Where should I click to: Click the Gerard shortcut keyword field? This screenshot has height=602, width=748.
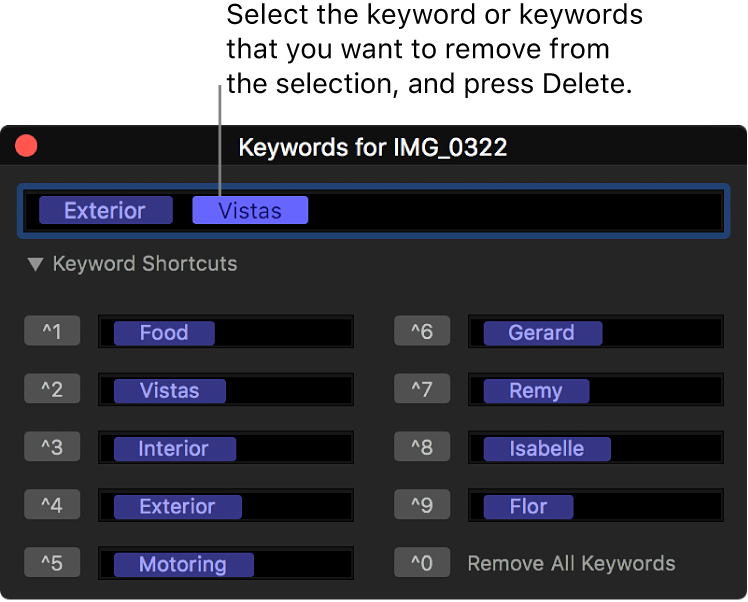click(x=660, y=333)
